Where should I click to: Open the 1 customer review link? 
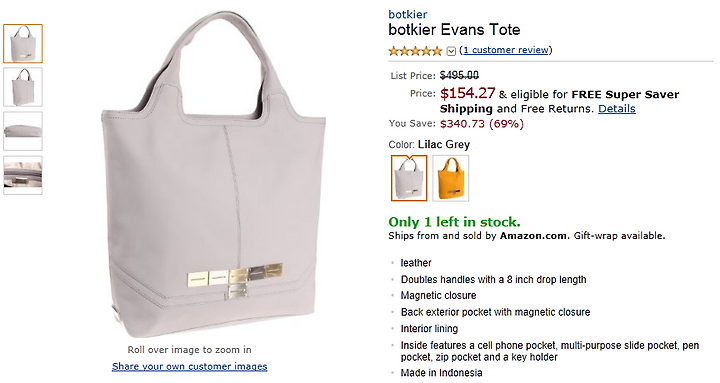[506, 50]
